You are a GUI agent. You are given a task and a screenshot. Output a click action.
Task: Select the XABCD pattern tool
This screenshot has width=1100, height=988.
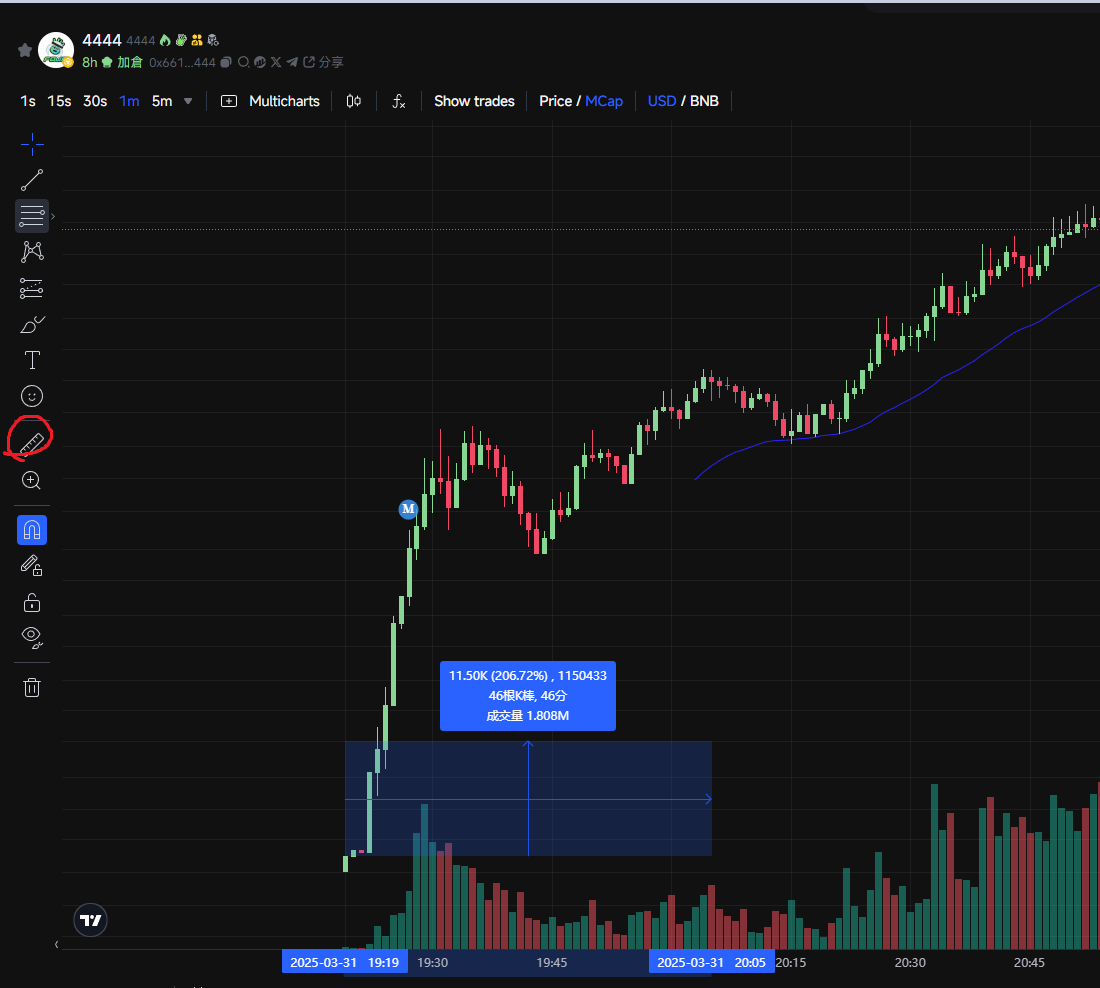click(32, 252)
